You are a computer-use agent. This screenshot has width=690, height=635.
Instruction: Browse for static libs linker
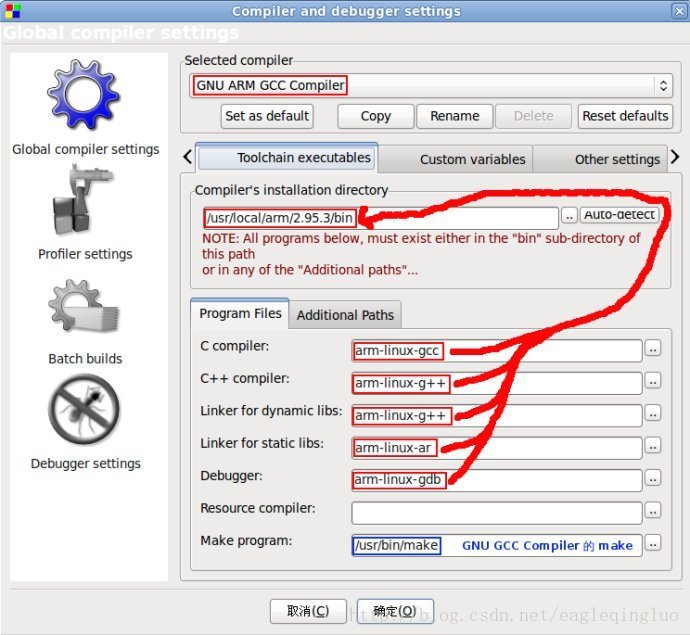653,446
